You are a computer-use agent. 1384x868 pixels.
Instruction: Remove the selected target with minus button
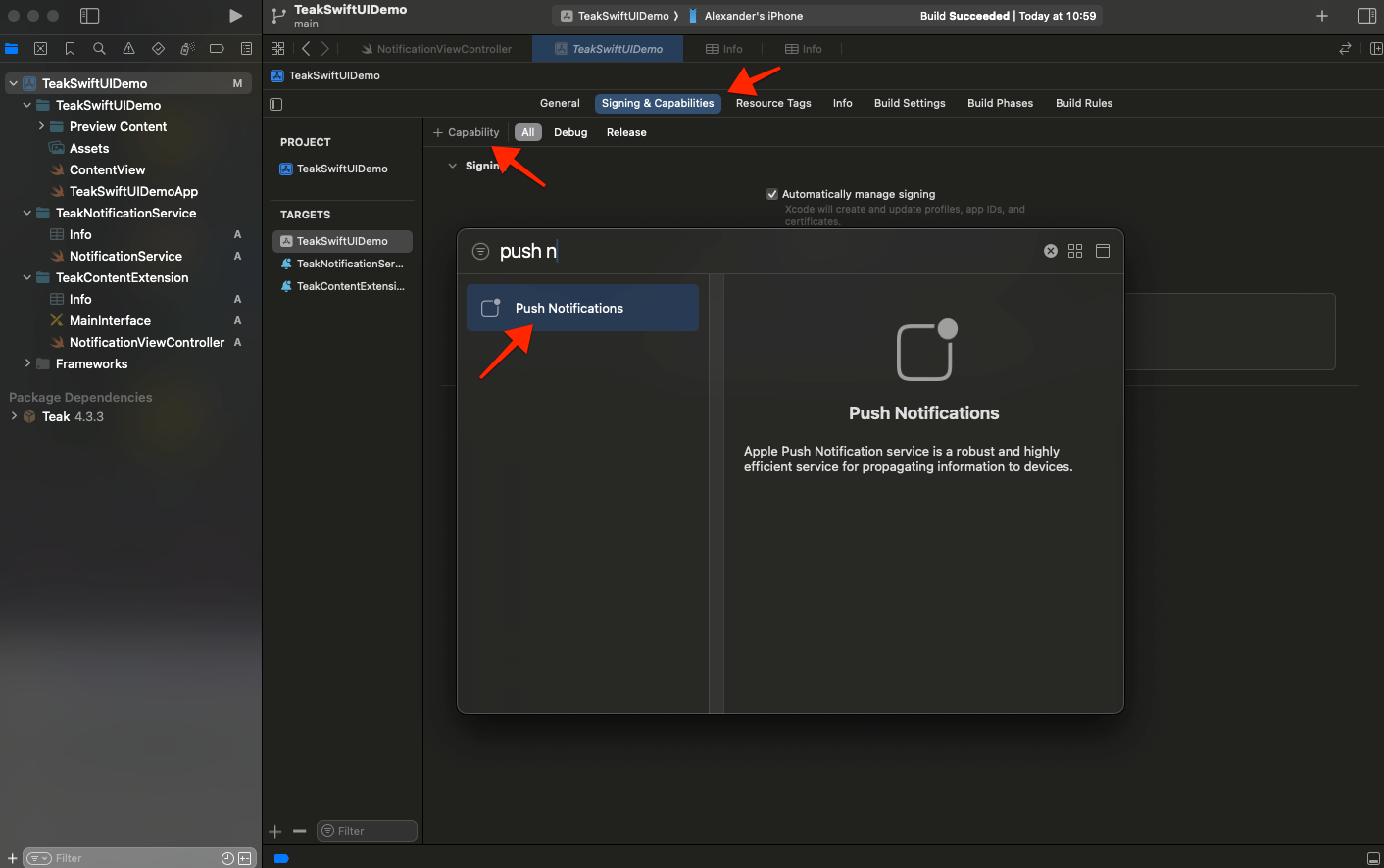pyautogui.click(x=300, y=831)
